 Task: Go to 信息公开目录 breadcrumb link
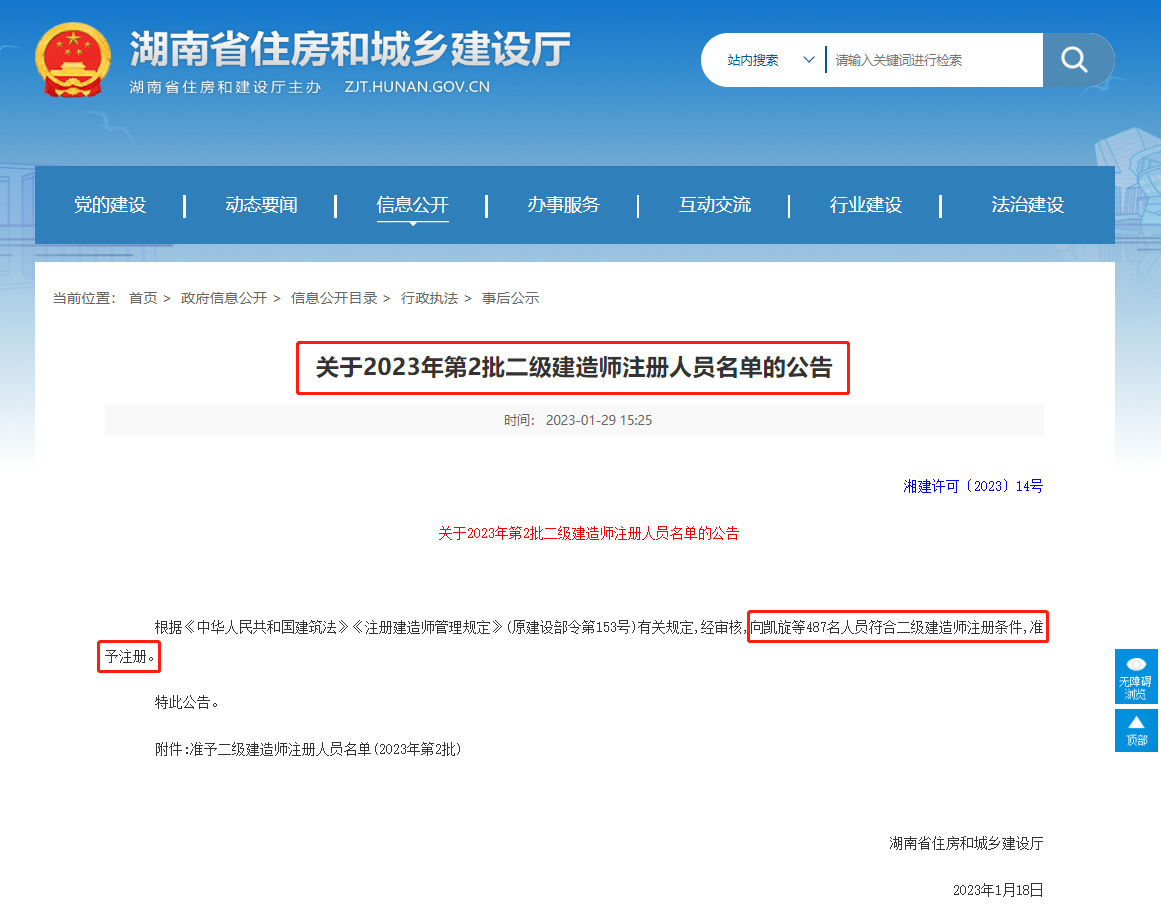click(334, 298)
